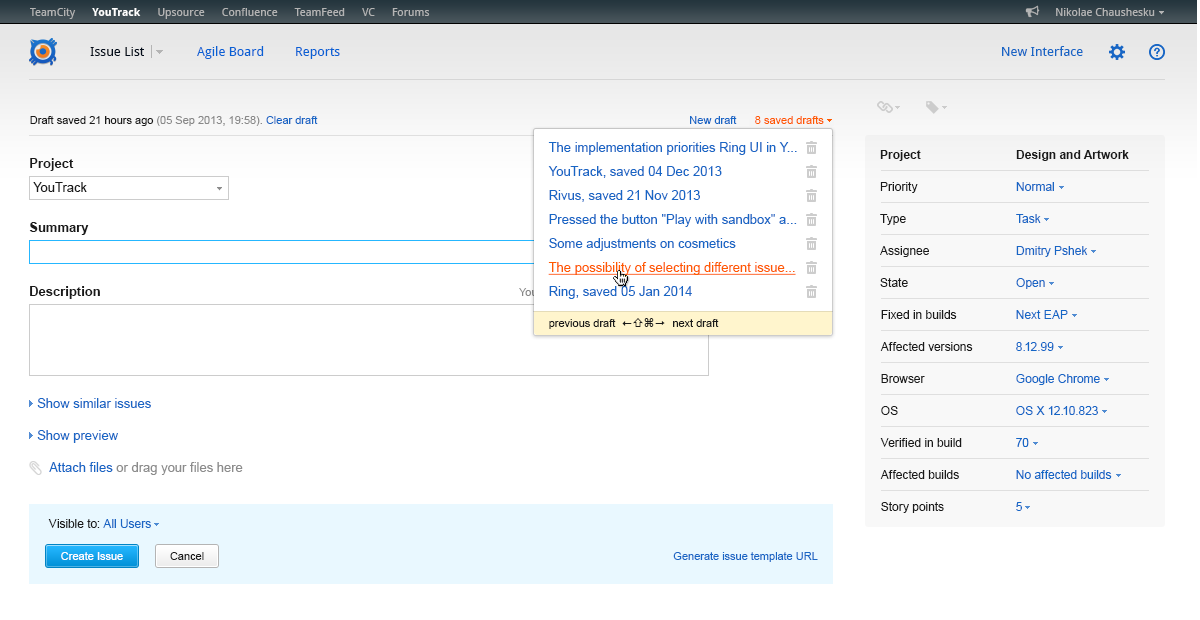Delete the 'possibility of selecting different issue' draft
This screenshot has height=620, width=1200.
[x=812, y=268]
